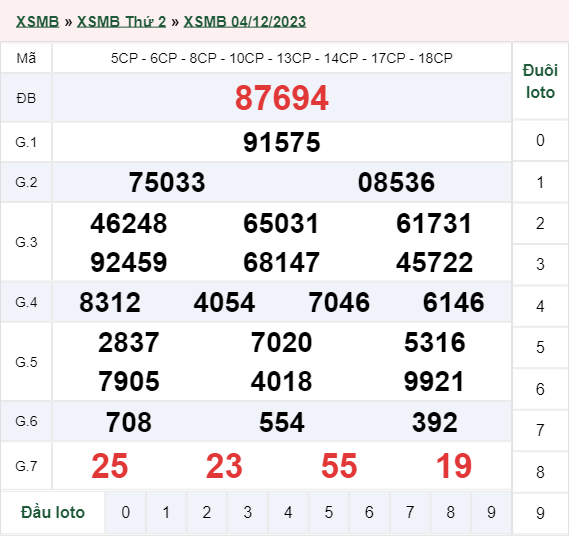This screenshot has height=536, width=569.
Task: Select tail loto digit 2 in Đuôi loto column
Action: tap(540, 224)
